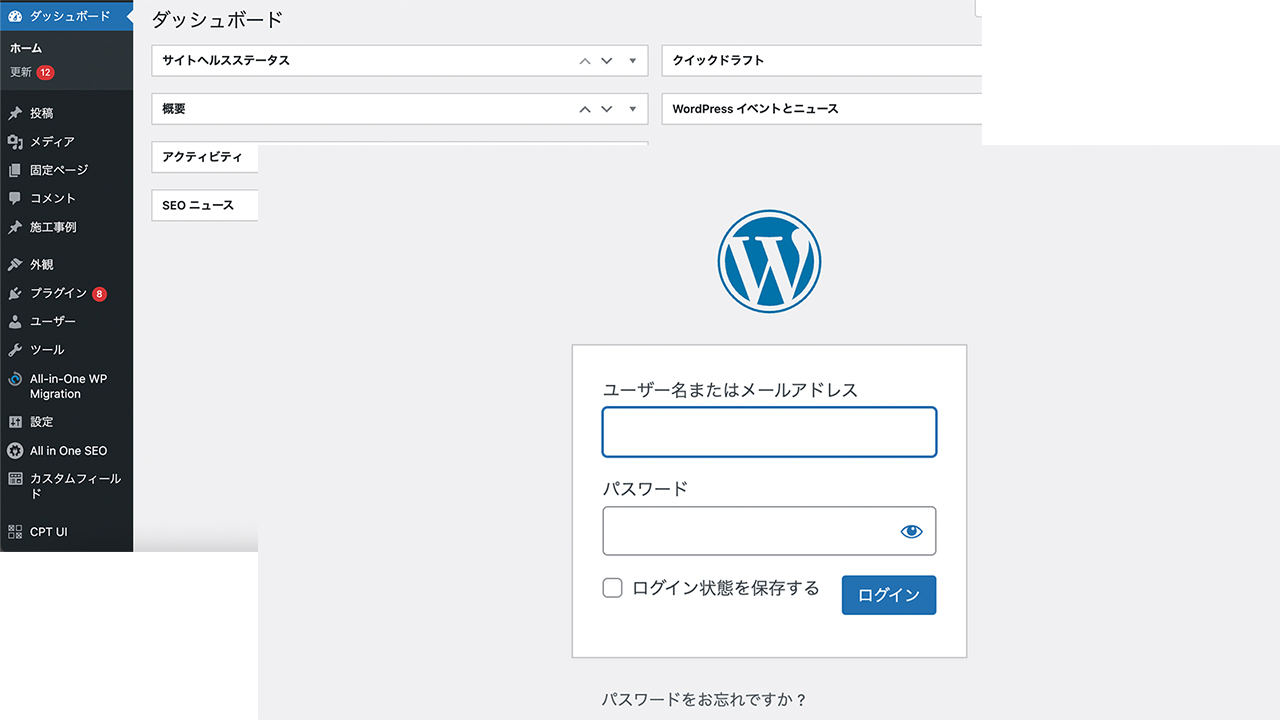This screenshot has height=720, width=1280.
Task: Open ユーザー menu item
Action: (x=66, y=321)
